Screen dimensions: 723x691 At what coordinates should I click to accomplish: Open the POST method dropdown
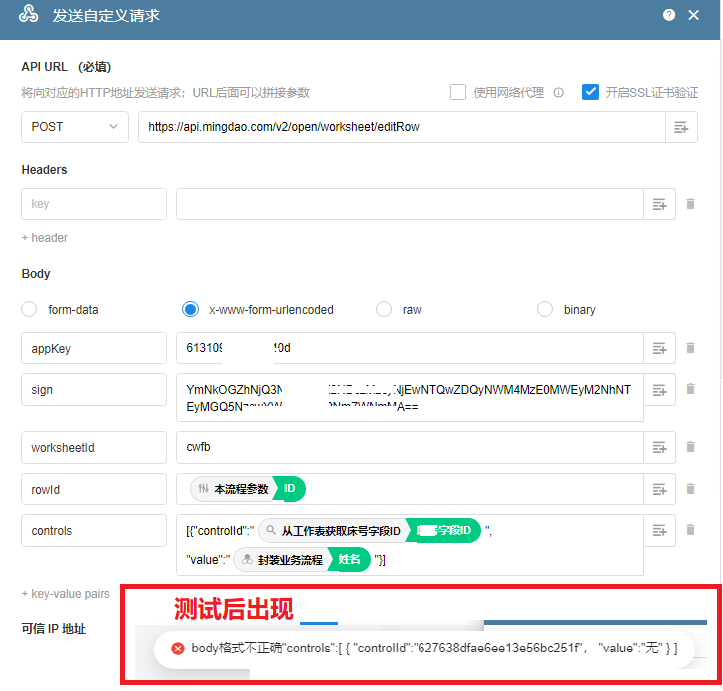pos(75,127)
